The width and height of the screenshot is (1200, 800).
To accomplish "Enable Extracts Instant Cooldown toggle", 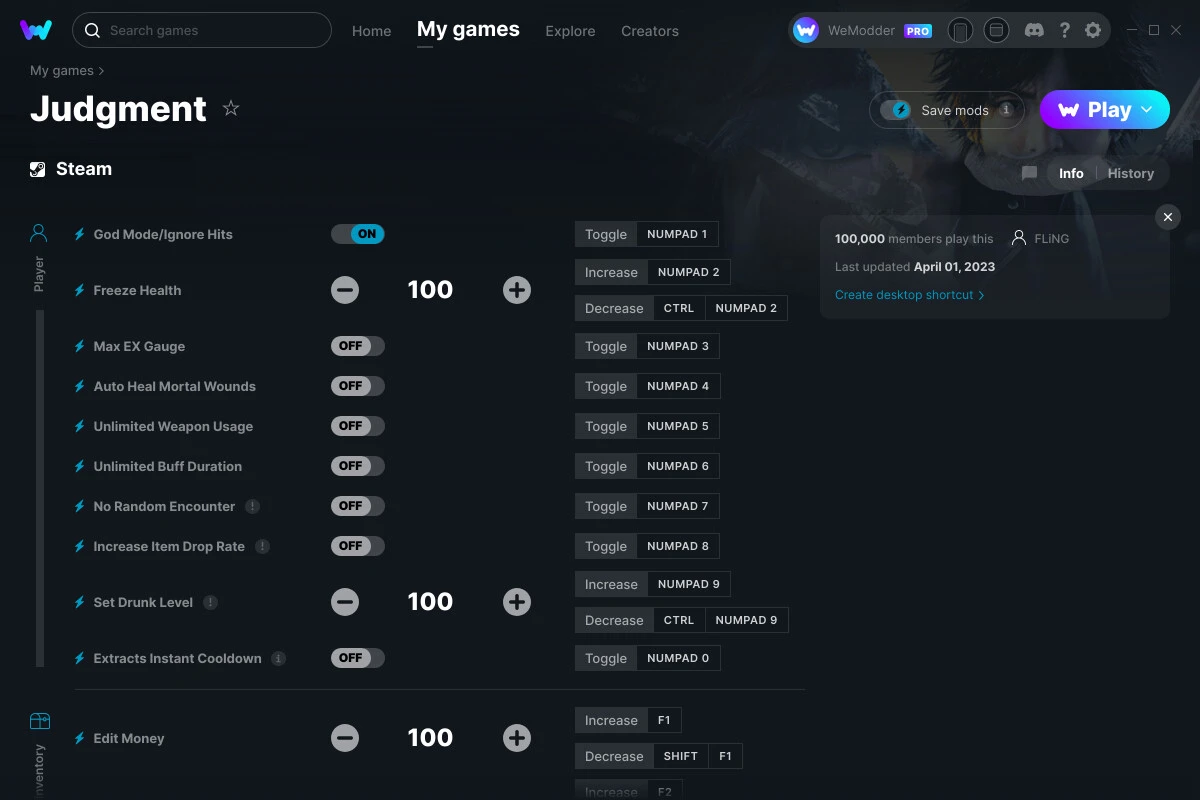I will pyautogui.click(x=358, y=658).
